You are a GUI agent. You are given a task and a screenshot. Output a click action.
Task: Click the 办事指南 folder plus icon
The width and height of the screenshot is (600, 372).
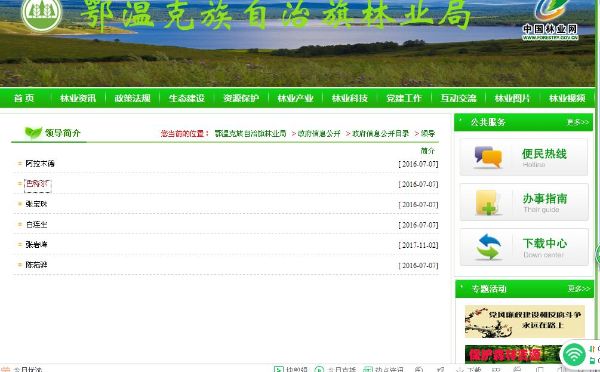[x=488, y=202]
